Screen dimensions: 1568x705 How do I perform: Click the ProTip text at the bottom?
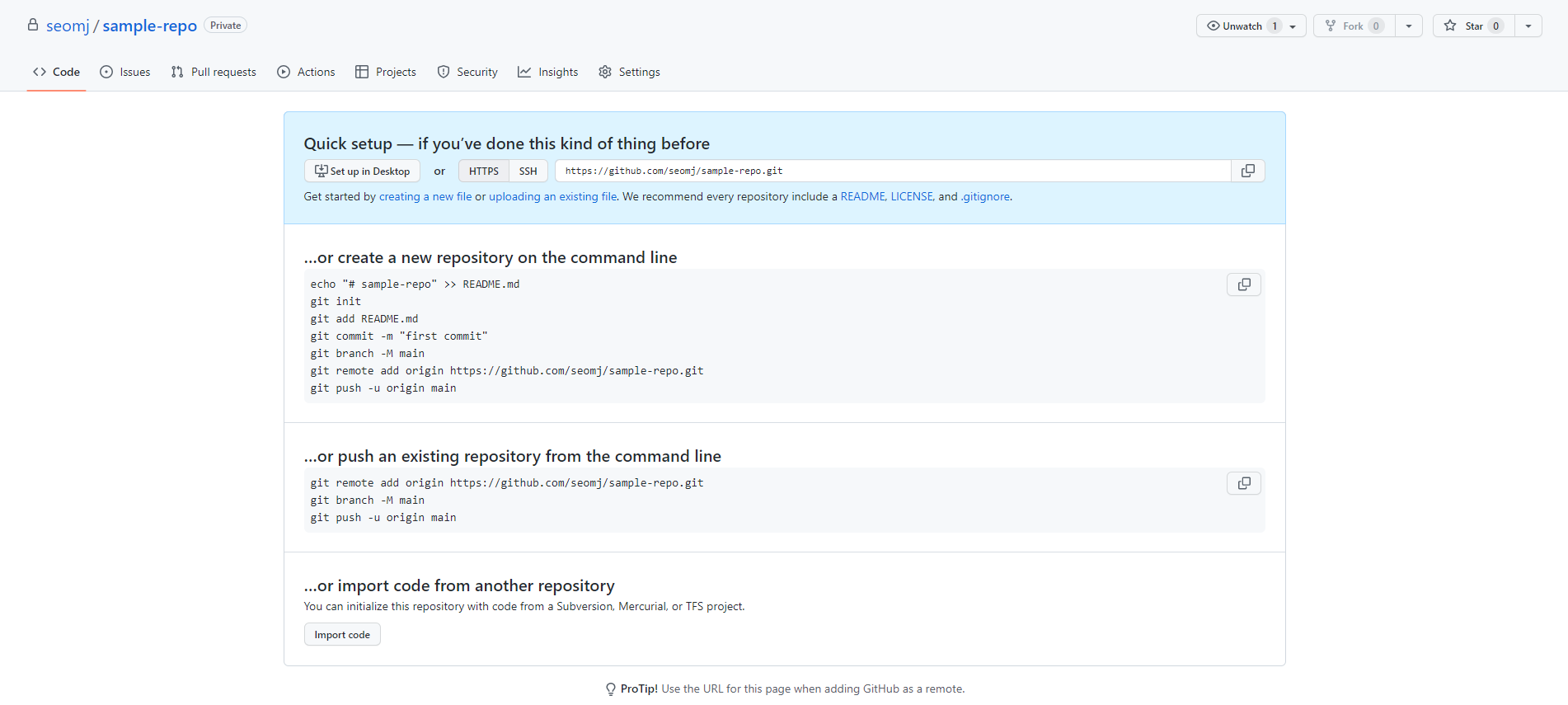[x=792, y=689]
